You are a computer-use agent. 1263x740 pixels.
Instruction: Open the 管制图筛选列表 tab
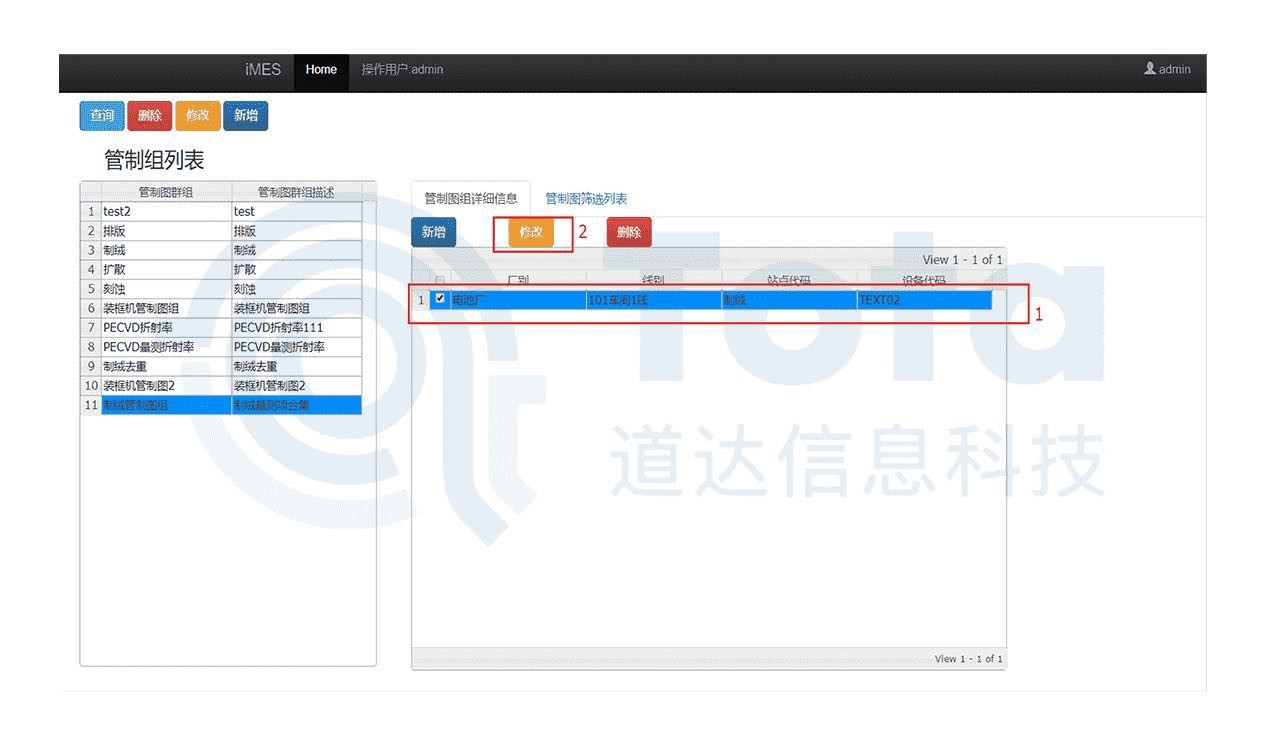pos(586,198)
